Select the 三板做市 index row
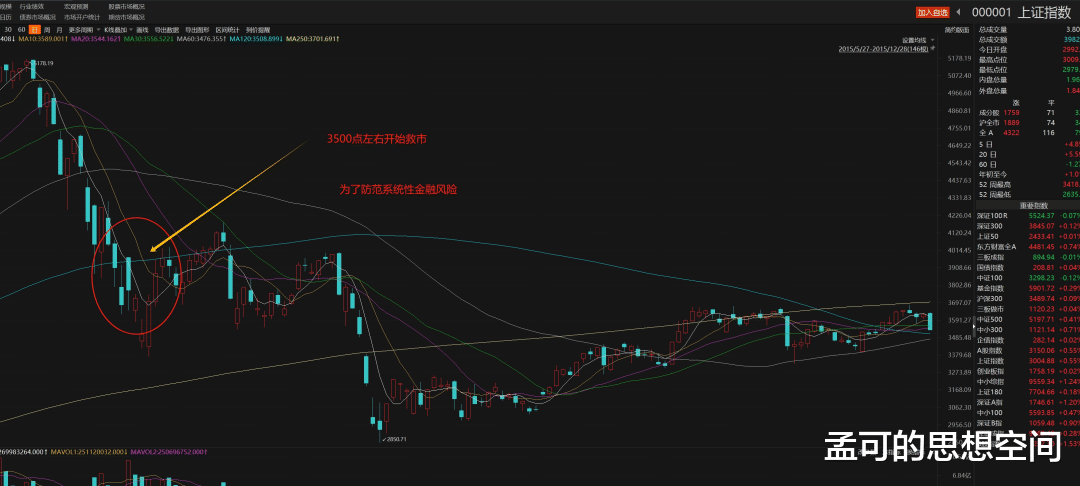This screenshot has height=486, width=1080. [1028, 309]
